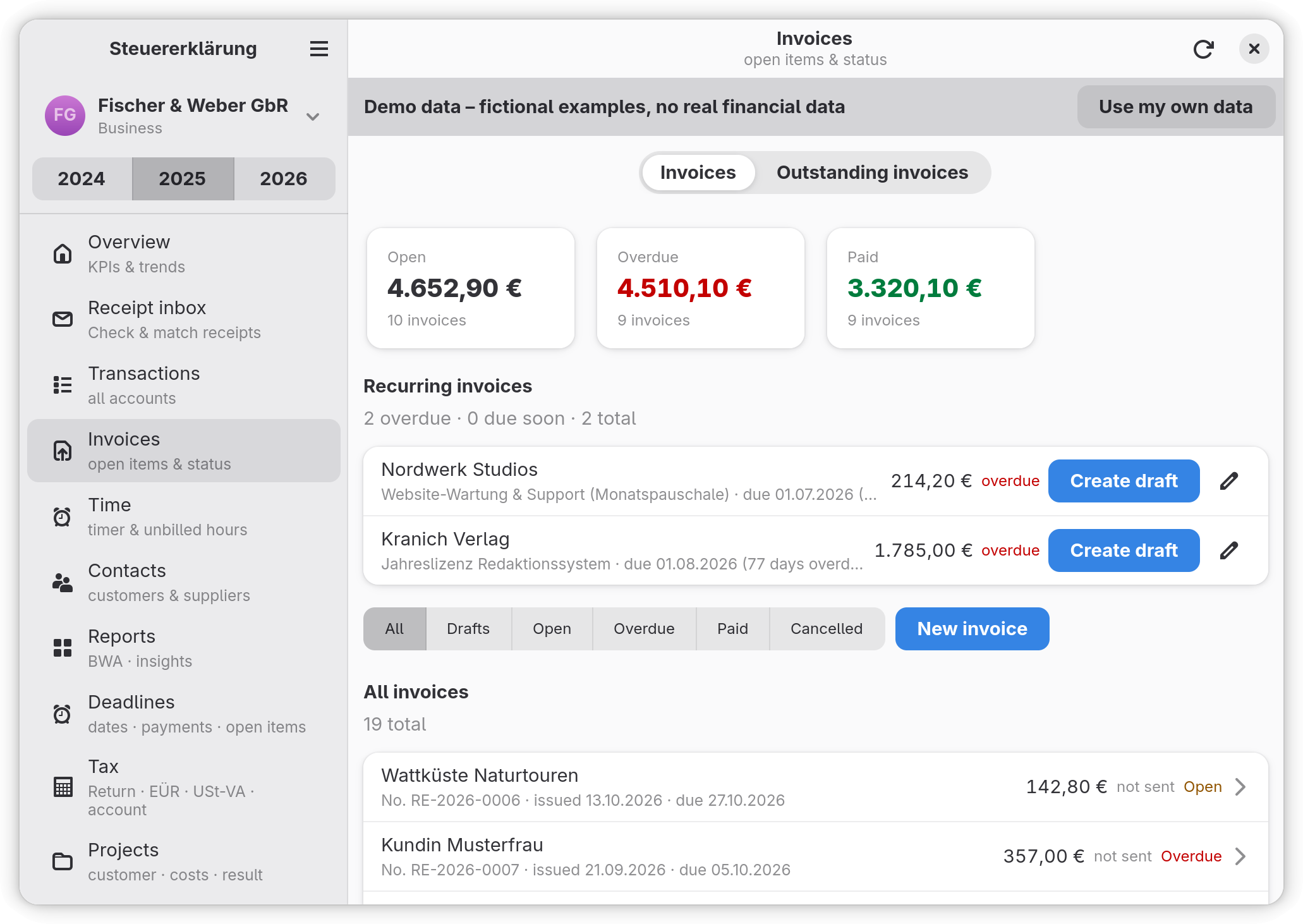This screenshot has height=924, width=1303.
Task: Show only Drafts in the invoice filter
Action: click(468, 629)
